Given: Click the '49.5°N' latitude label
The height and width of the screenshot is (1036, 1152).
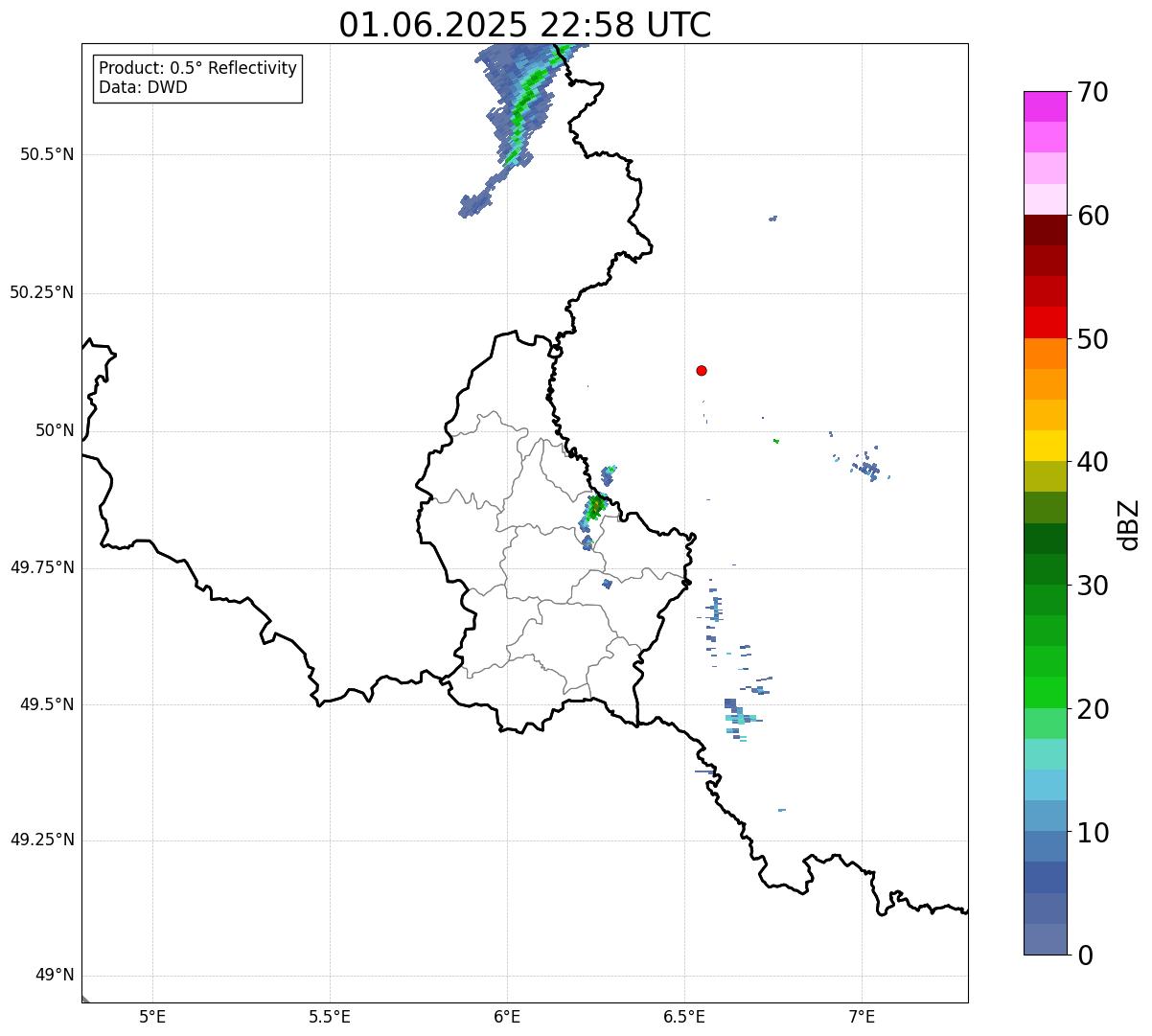Looking at the screenshot, I should pyautogui.click(x=47, y=704).
